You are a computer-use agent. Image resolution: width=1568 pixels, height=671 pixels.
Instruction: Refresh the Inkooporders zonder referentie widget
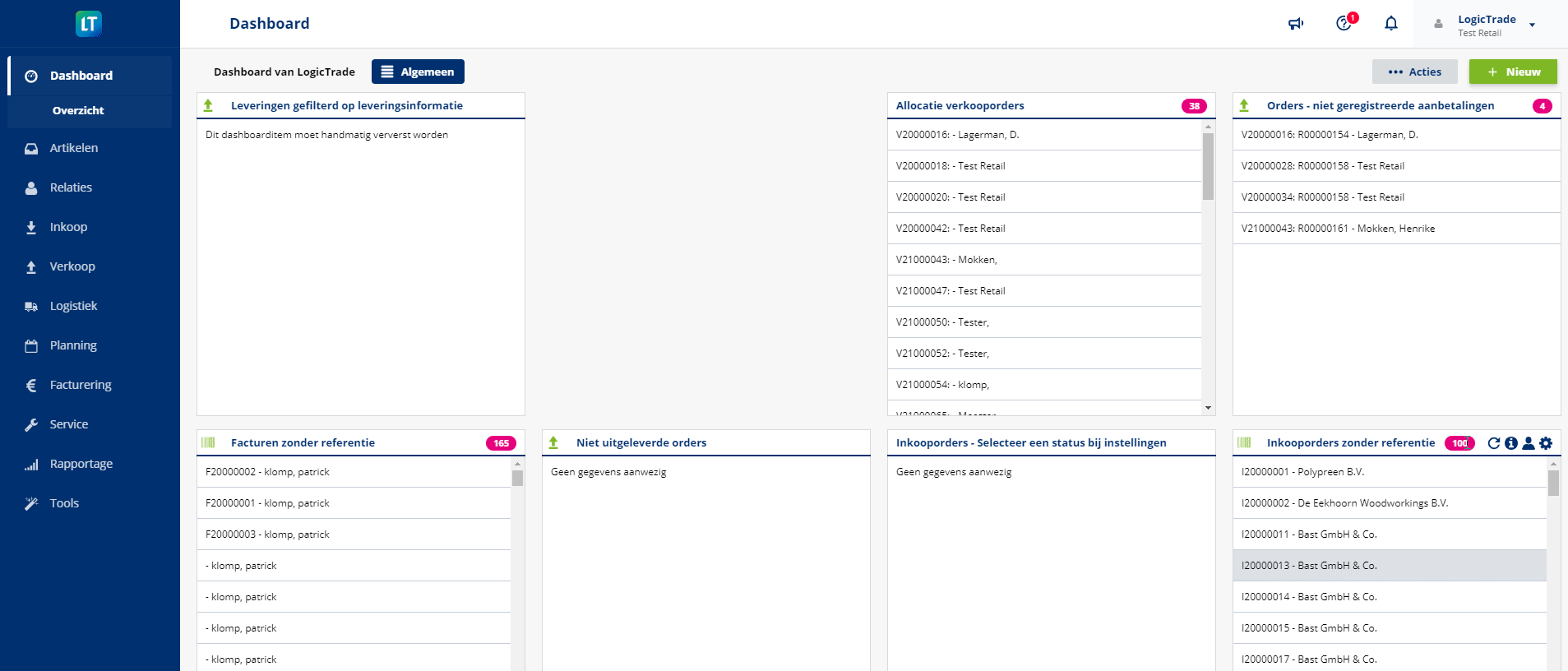point(1494,443)
